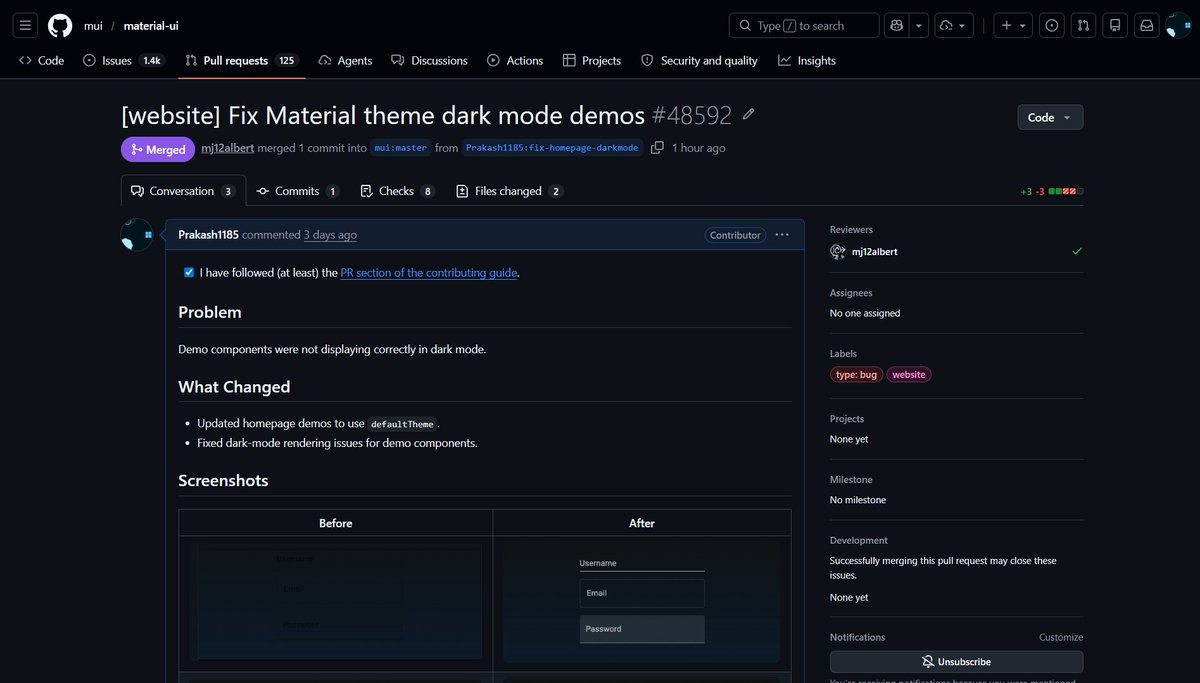Open the 'website' label
Image resolution: width=1200 pixels, height=683 pixels.
pos(909,375)
